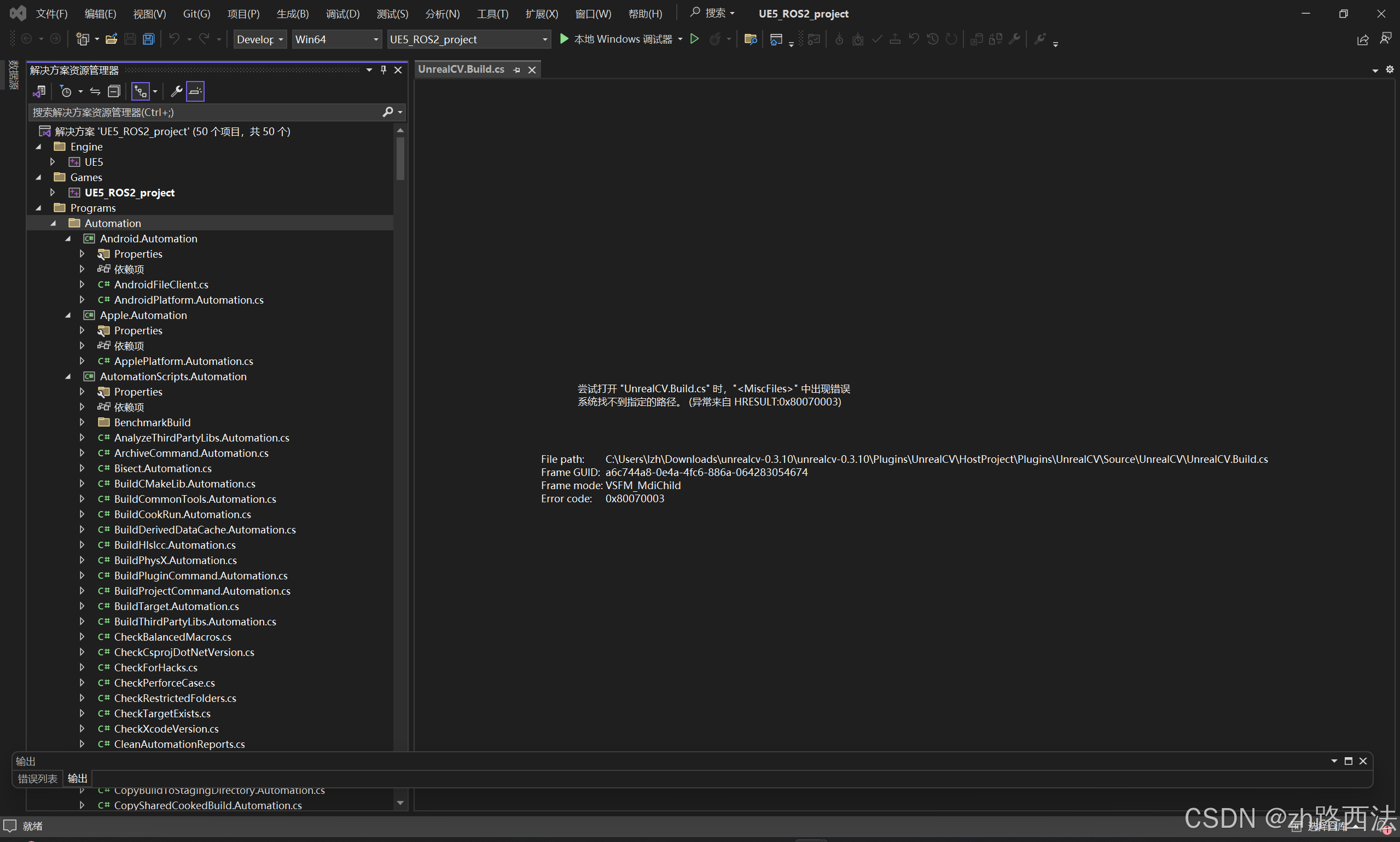Open the 文件(F) menu

51,14
